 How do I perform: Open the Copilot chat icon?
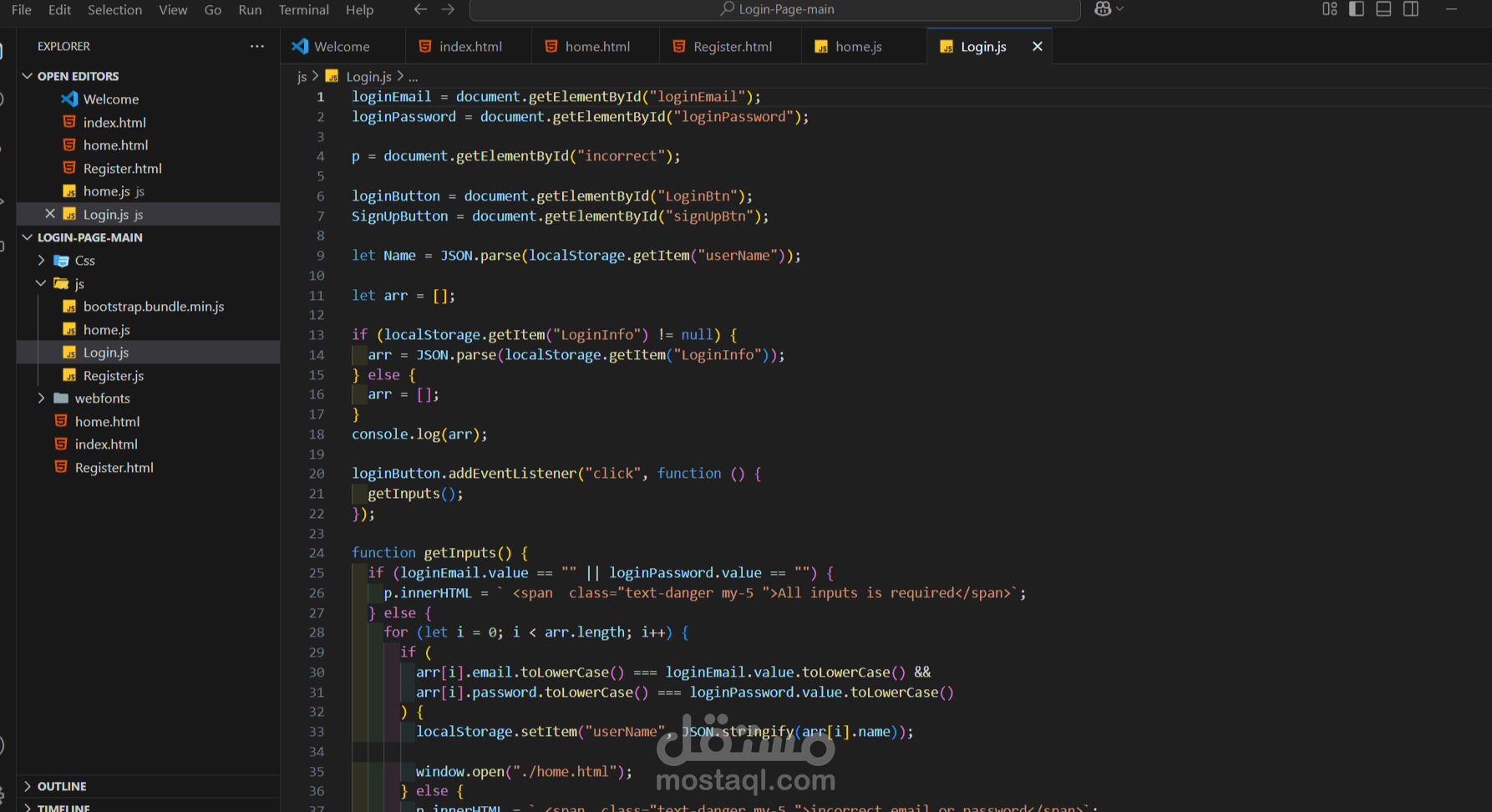(x=1103, y=9)
